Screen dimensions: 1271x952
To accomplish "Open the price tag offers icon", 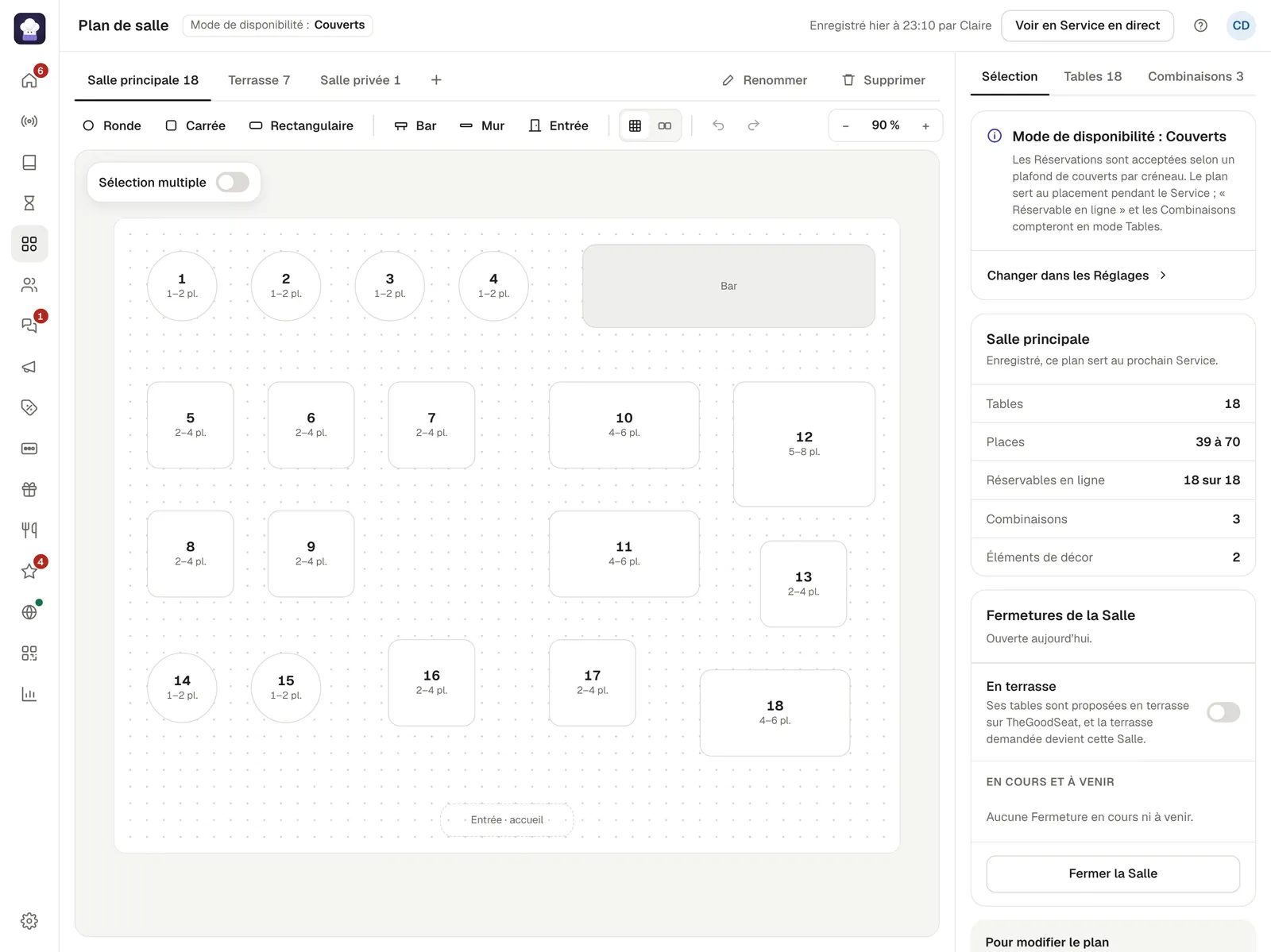I will [x=29, y=407].
